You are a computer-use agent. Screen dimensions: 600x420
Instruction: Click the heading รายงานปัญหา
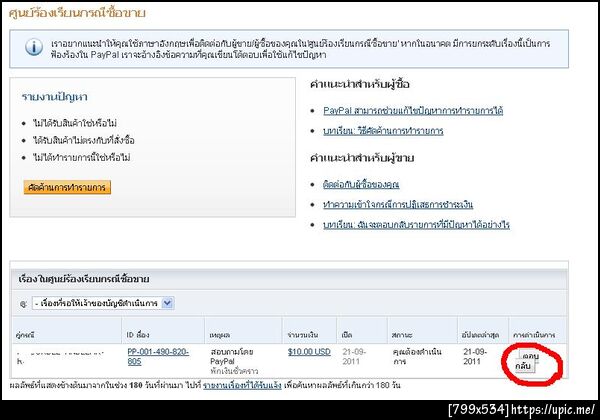pos(54,97)
